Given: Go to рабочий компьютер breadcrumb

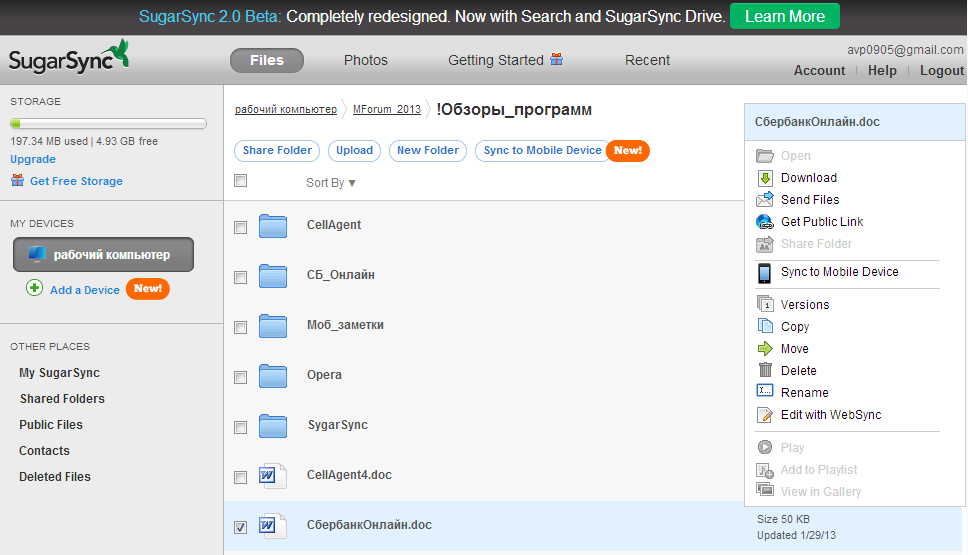Looking at the screenshot, I should click(x=286, y=109).
